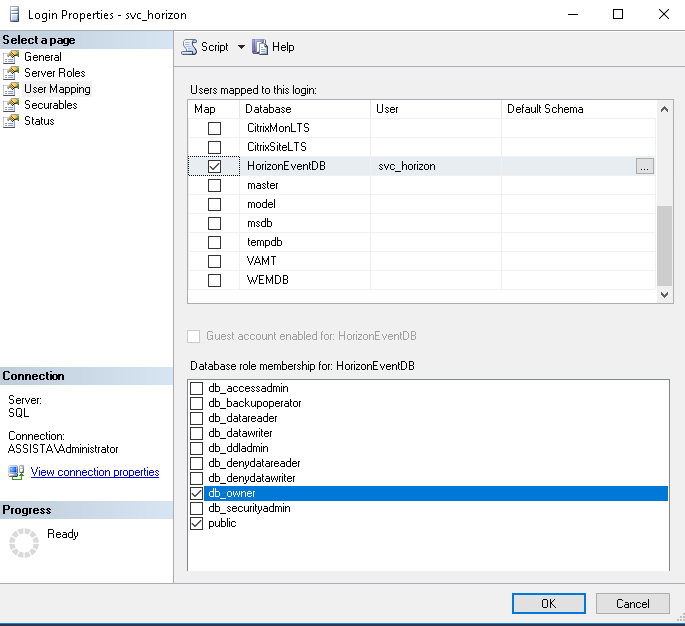The height and width of the screenshot is (626, 685).
Task: Open the Server Roles page
Action: tap(55, 73)
